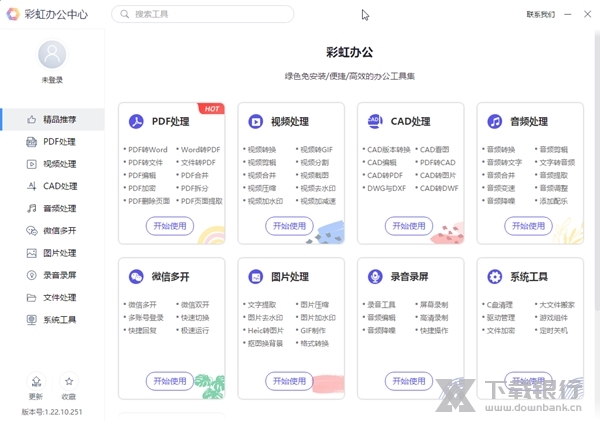Click the search magnifier icon

(124, 14)
